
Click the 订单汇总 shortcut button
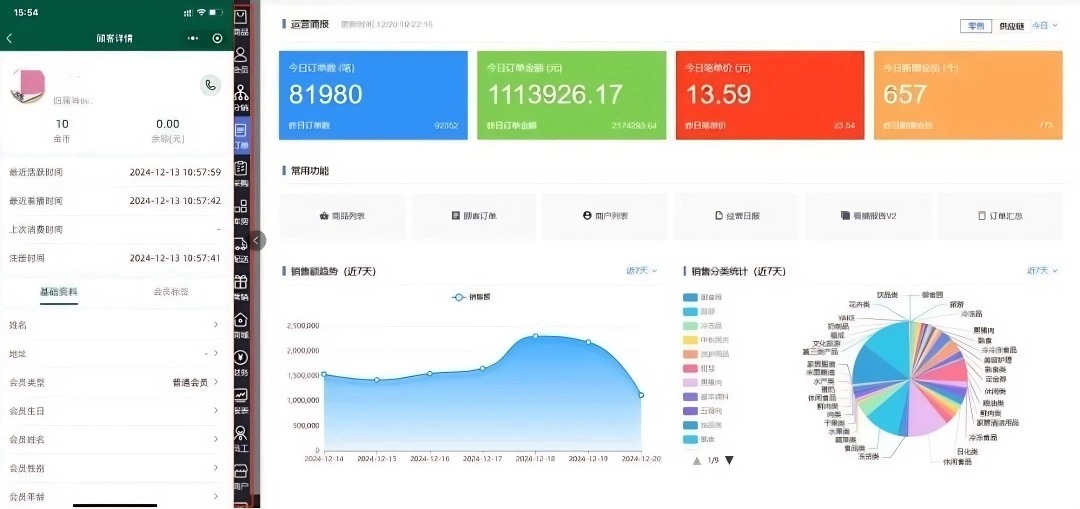(999, 216)
